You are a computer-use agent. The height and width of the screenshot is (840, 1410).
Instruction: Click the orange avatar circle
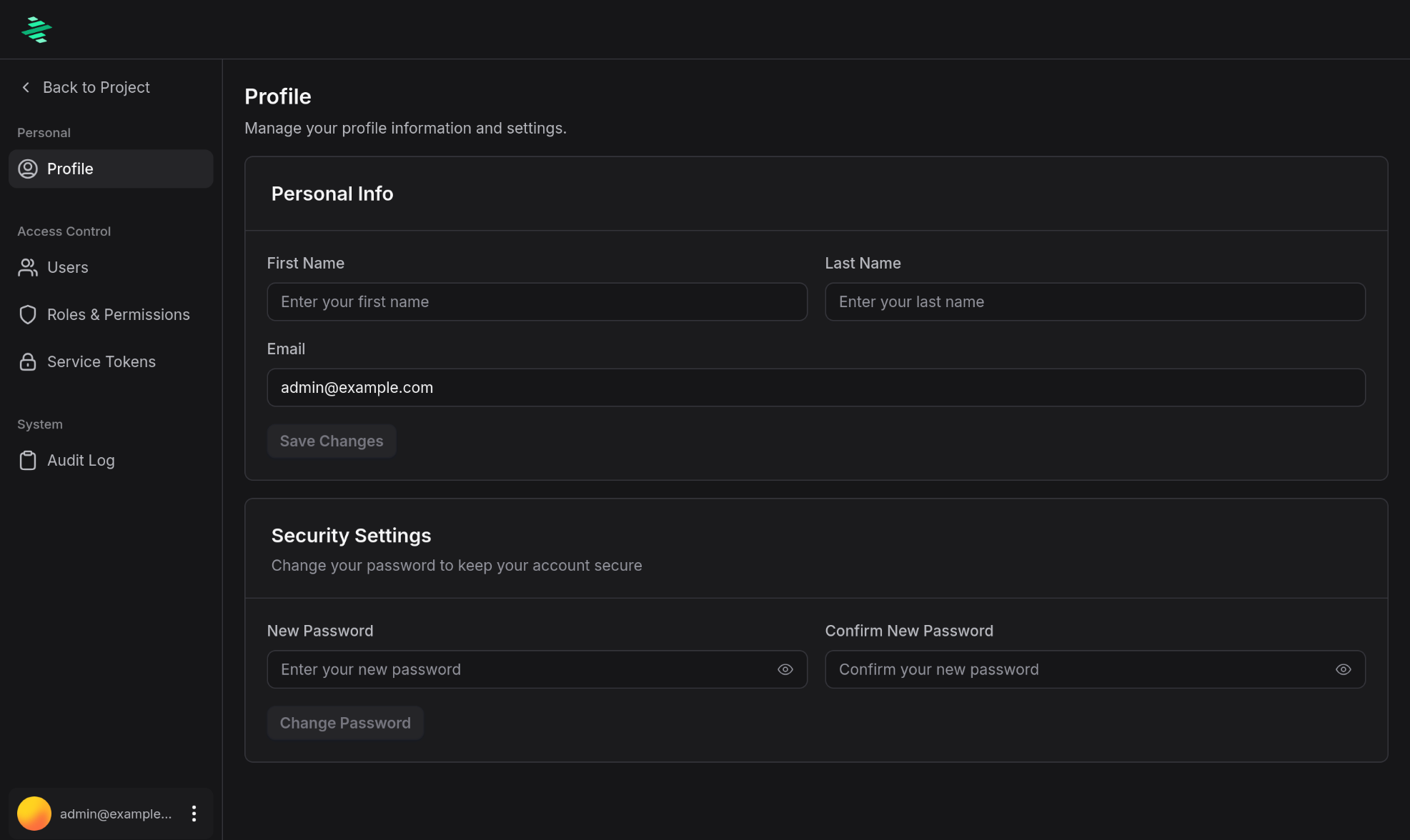coord(34,813)
